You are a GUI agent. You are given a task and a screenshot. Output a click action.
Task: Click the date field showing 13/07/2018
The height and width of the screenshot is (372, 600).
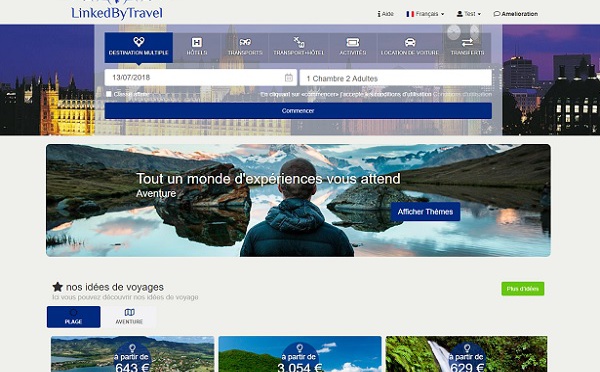point(201,77)
